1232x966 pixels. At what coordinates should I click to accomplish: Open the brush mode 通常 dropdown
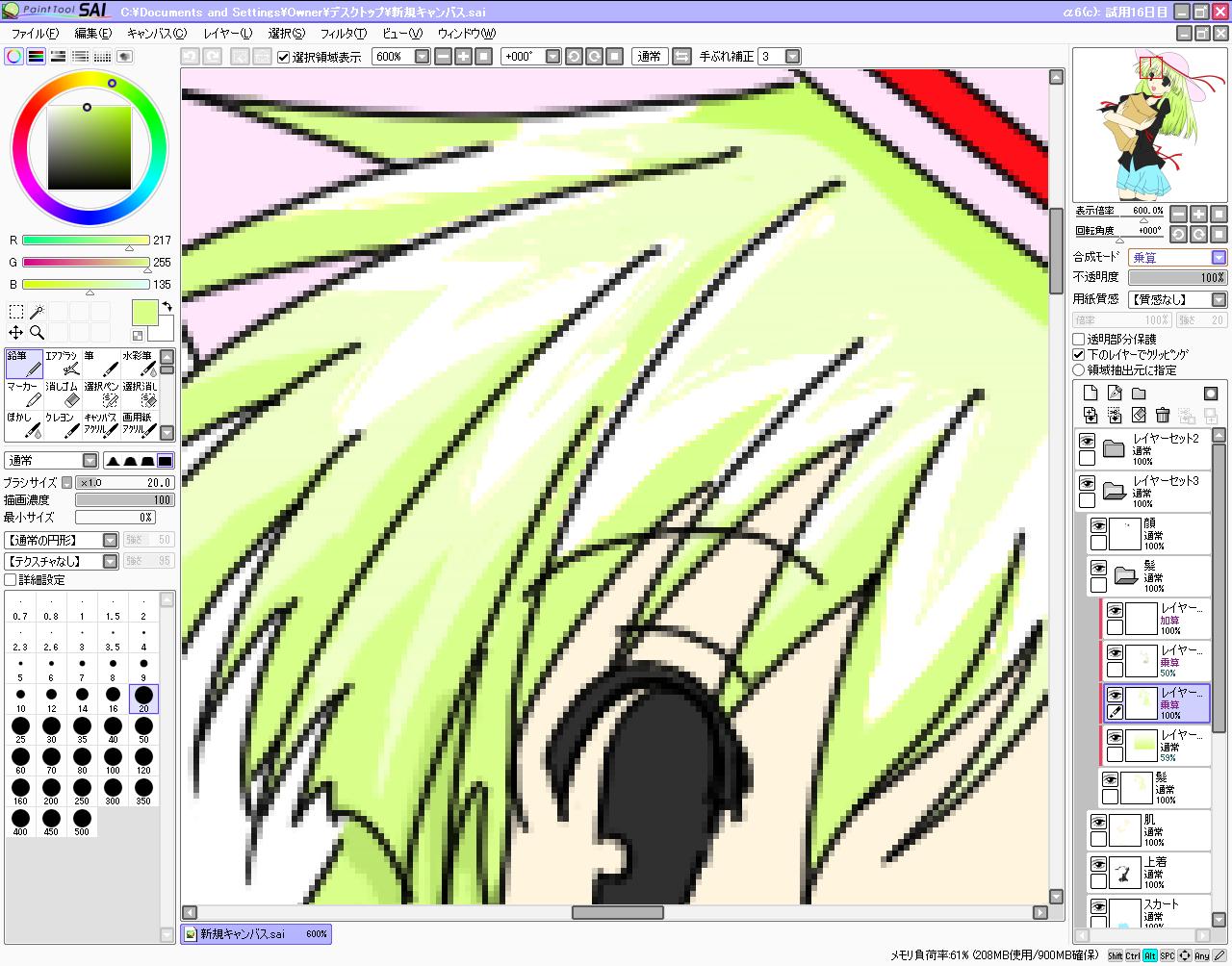90,461
